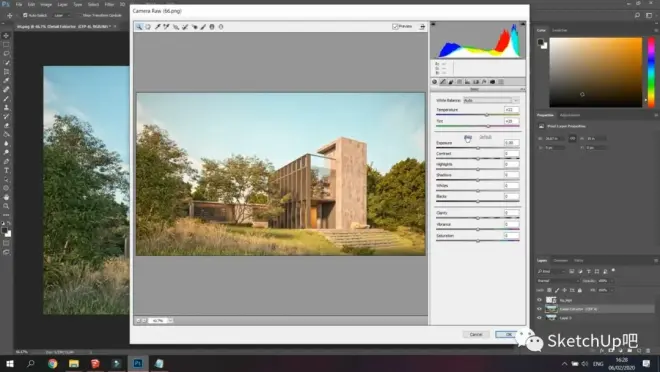Open the Split Toning panel icon
660x372 pixels.
point(468,82)
